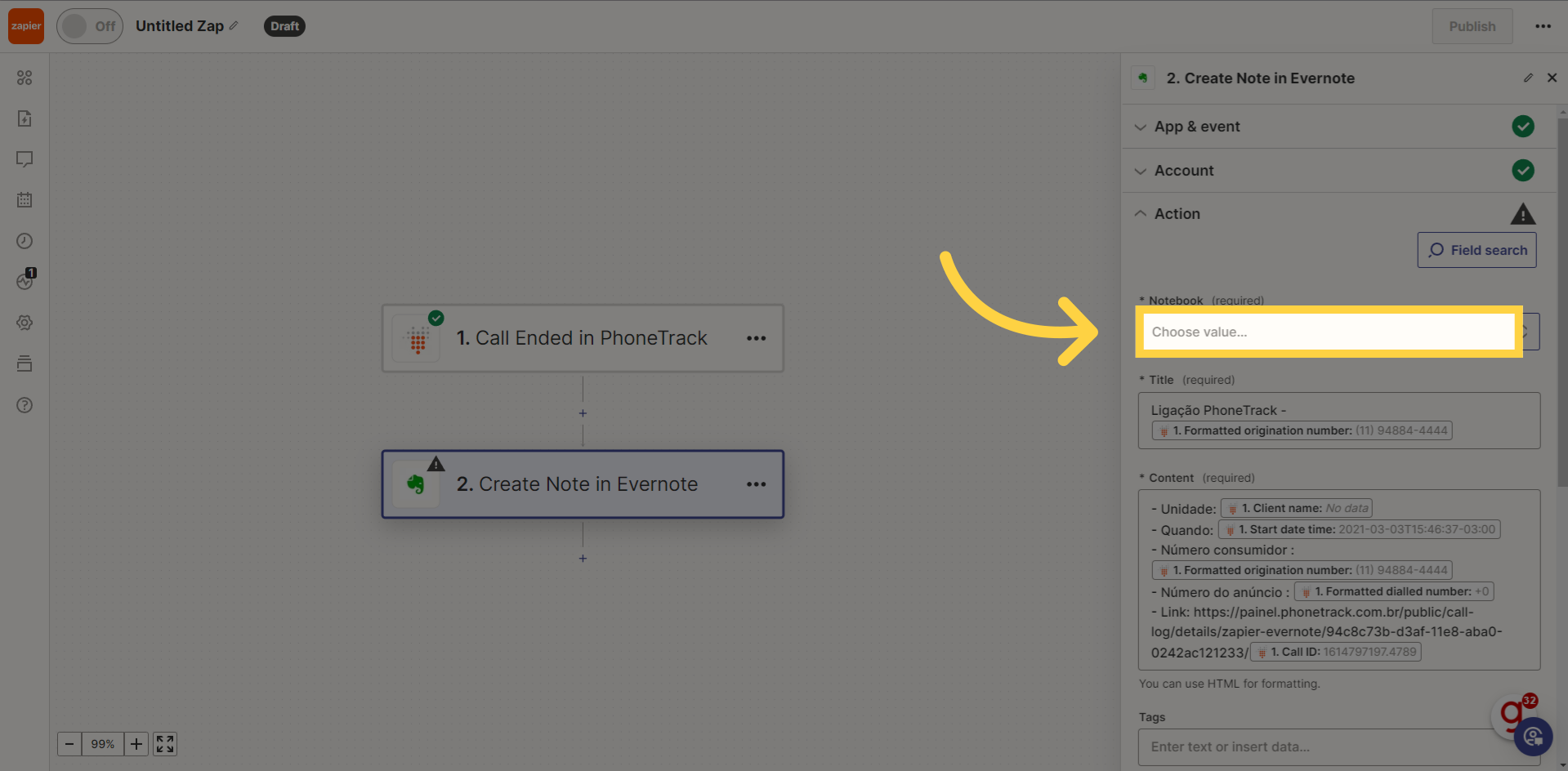Click the right panel vertical scrollbar

[x=1561, y=302]
